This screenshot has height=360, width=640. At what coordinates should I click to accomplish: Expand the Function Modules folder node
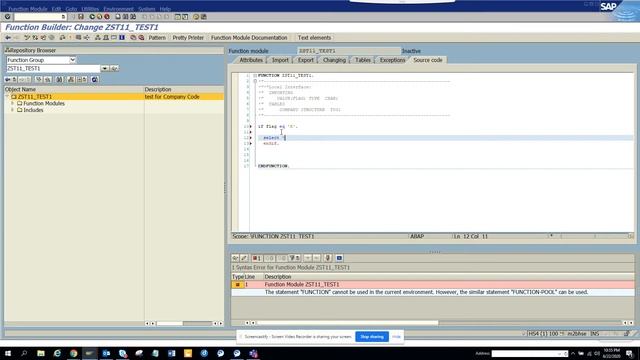tap(13, 103)
